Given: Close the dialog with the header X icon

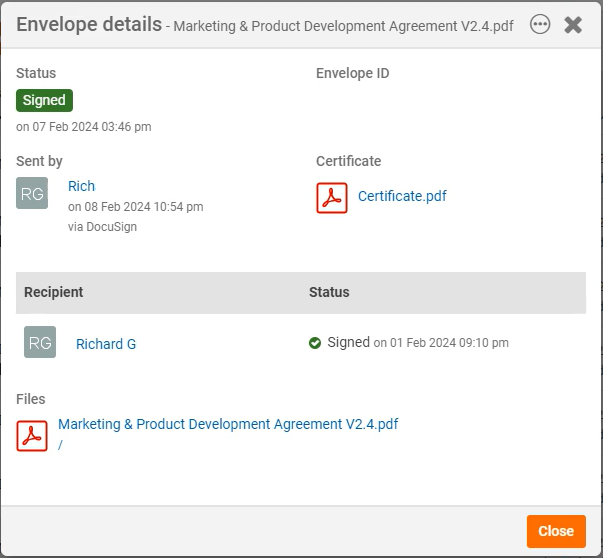Looking at the screenshot, I should point(573,25).
